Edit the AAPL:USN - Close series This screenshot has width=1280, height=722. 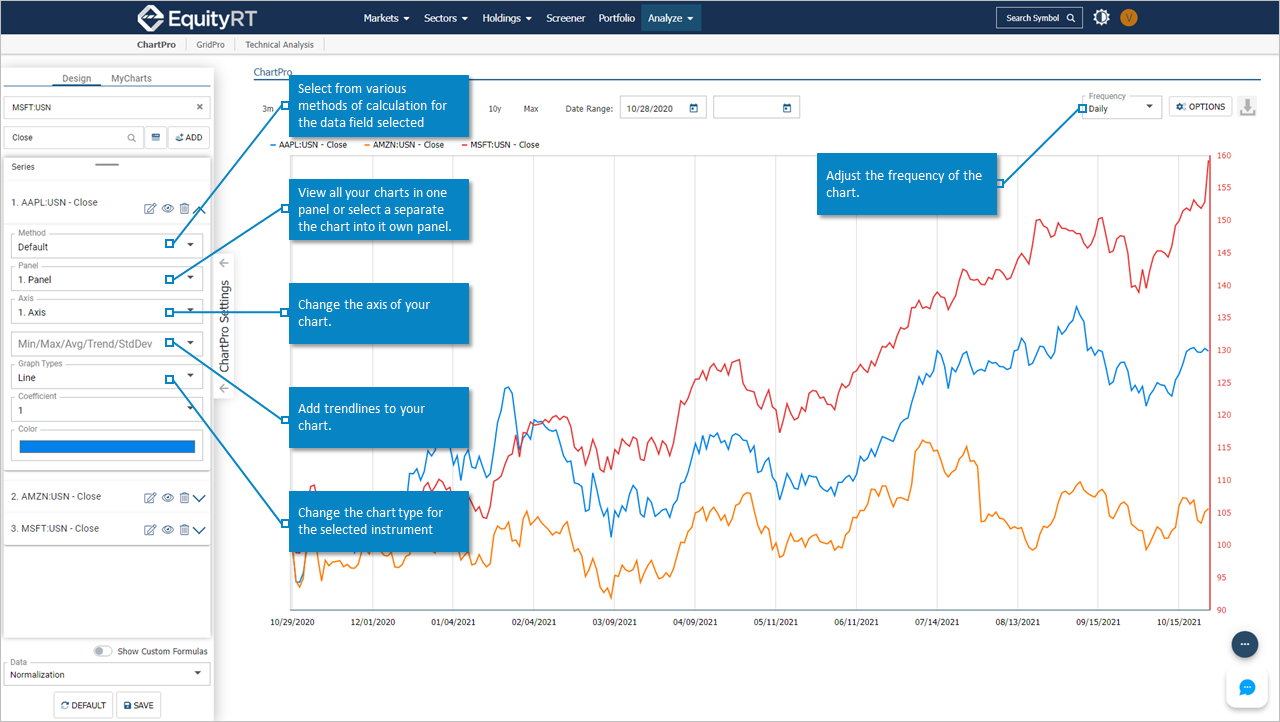click(150, 209)
